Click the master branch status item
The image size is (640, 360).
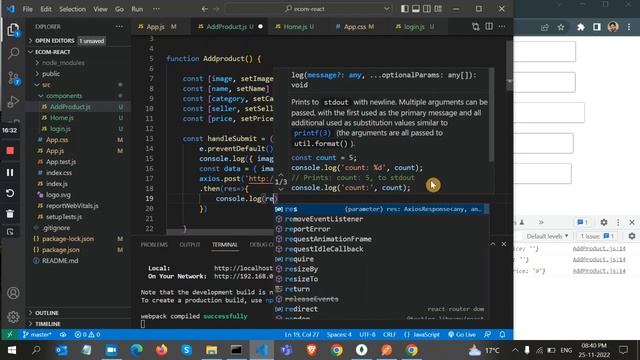37,335
